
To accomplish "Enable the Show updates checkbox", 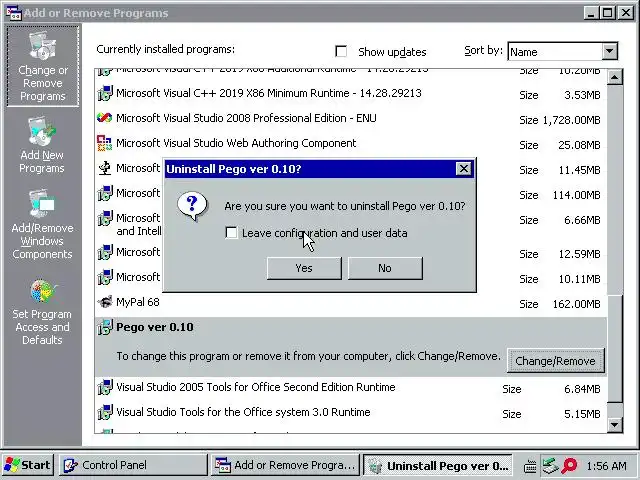I will (341, 51).
